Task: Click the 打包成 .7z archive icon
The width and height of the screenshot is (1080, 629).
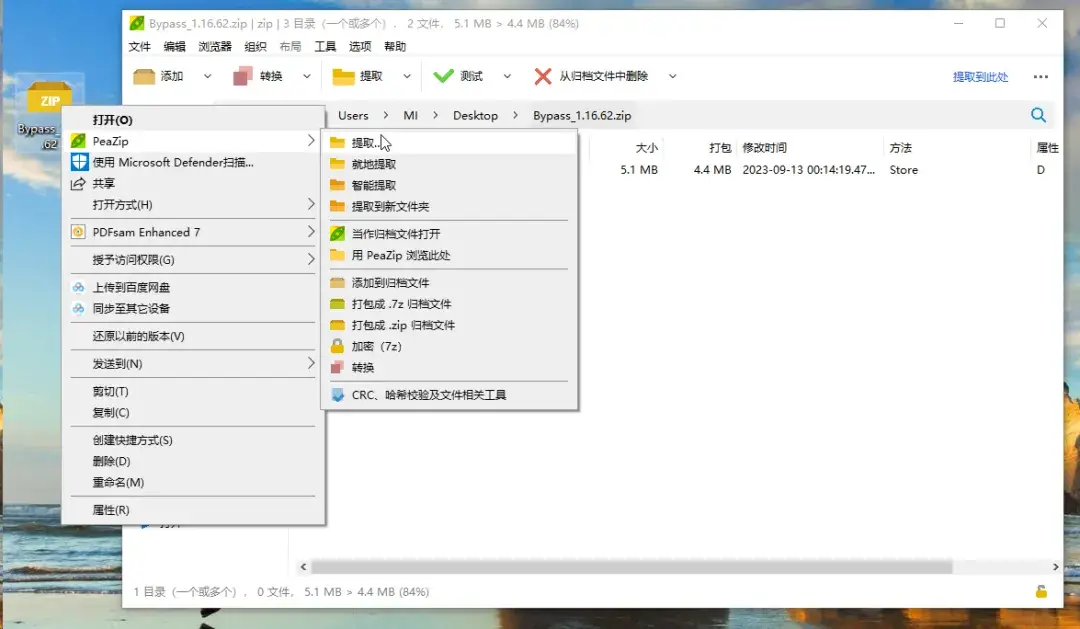Action: 337,304
